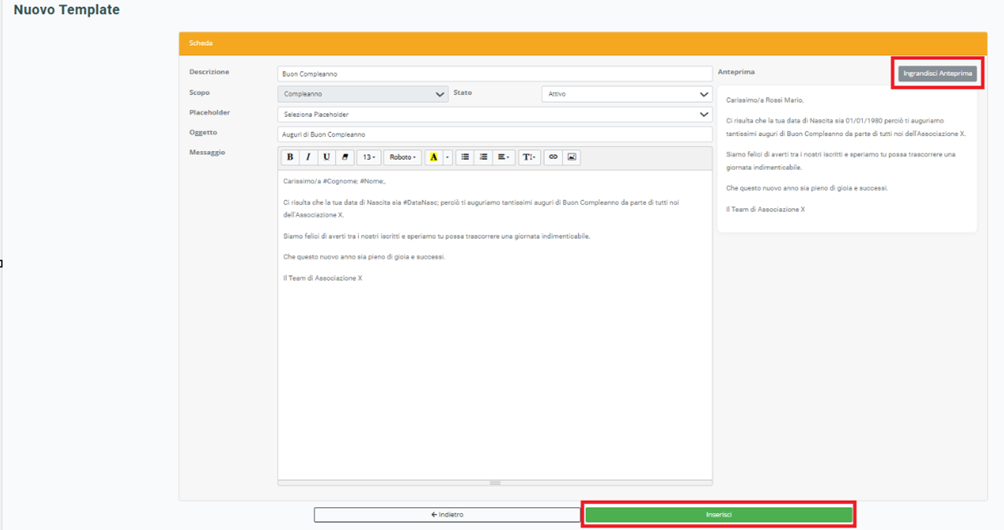
Task: Open the line height options
Action: point(529,157)
